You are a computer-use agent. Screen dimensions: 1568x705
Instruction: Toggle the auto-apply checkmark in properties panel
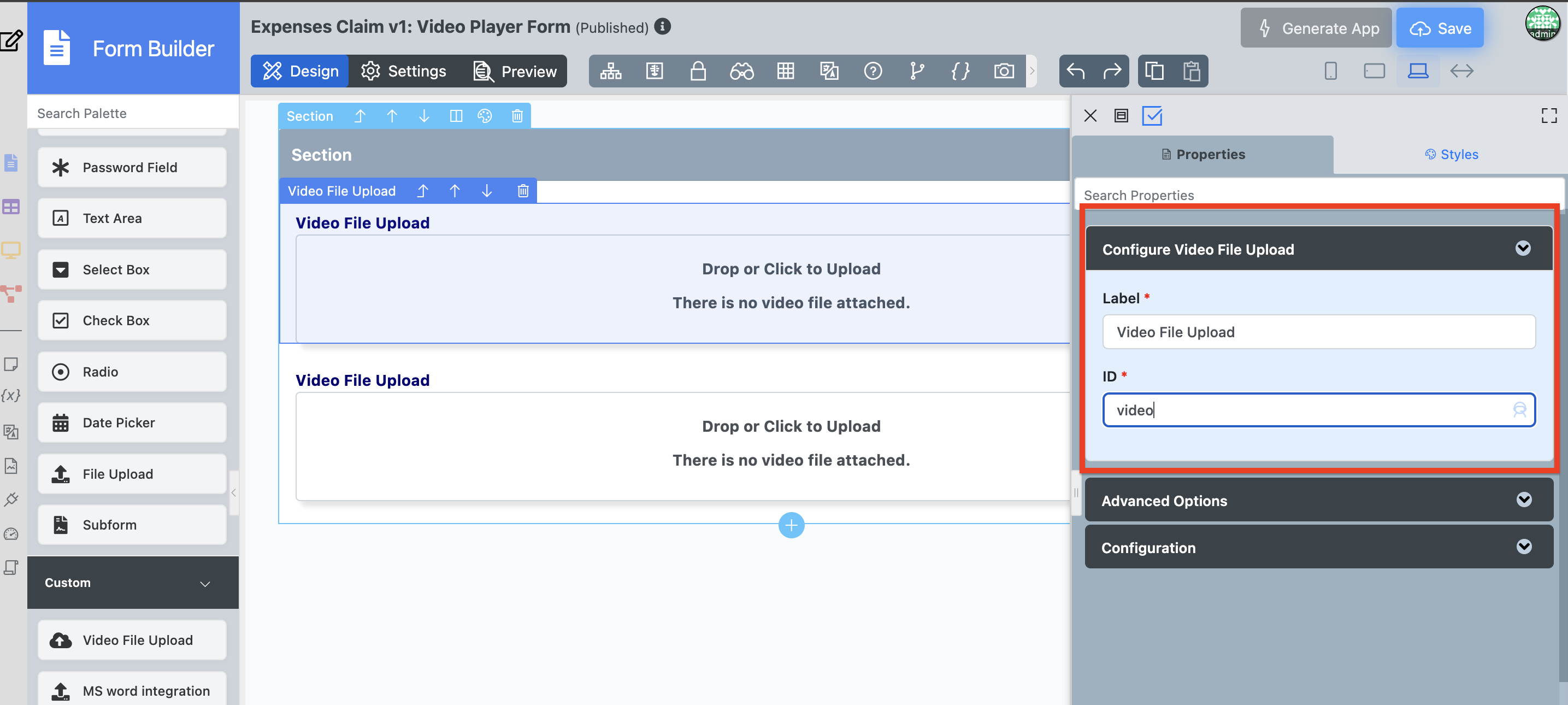tap(1152, 116)
